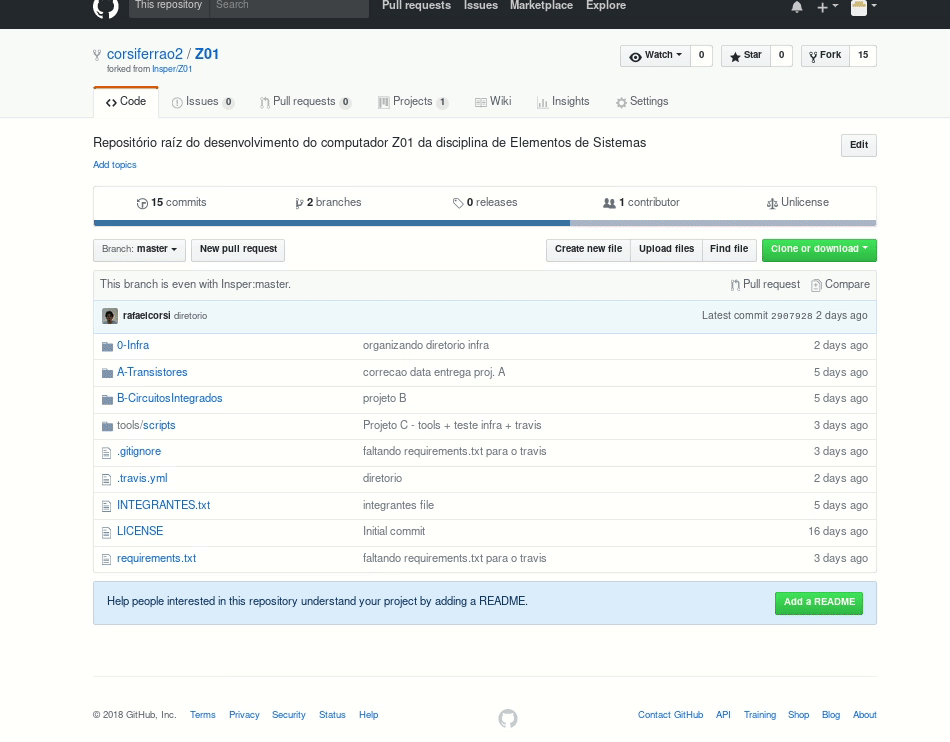The height and width of the screenshot is (742, 950).
Task: Open the Branch: master dropdown
Action: point(139,250)
